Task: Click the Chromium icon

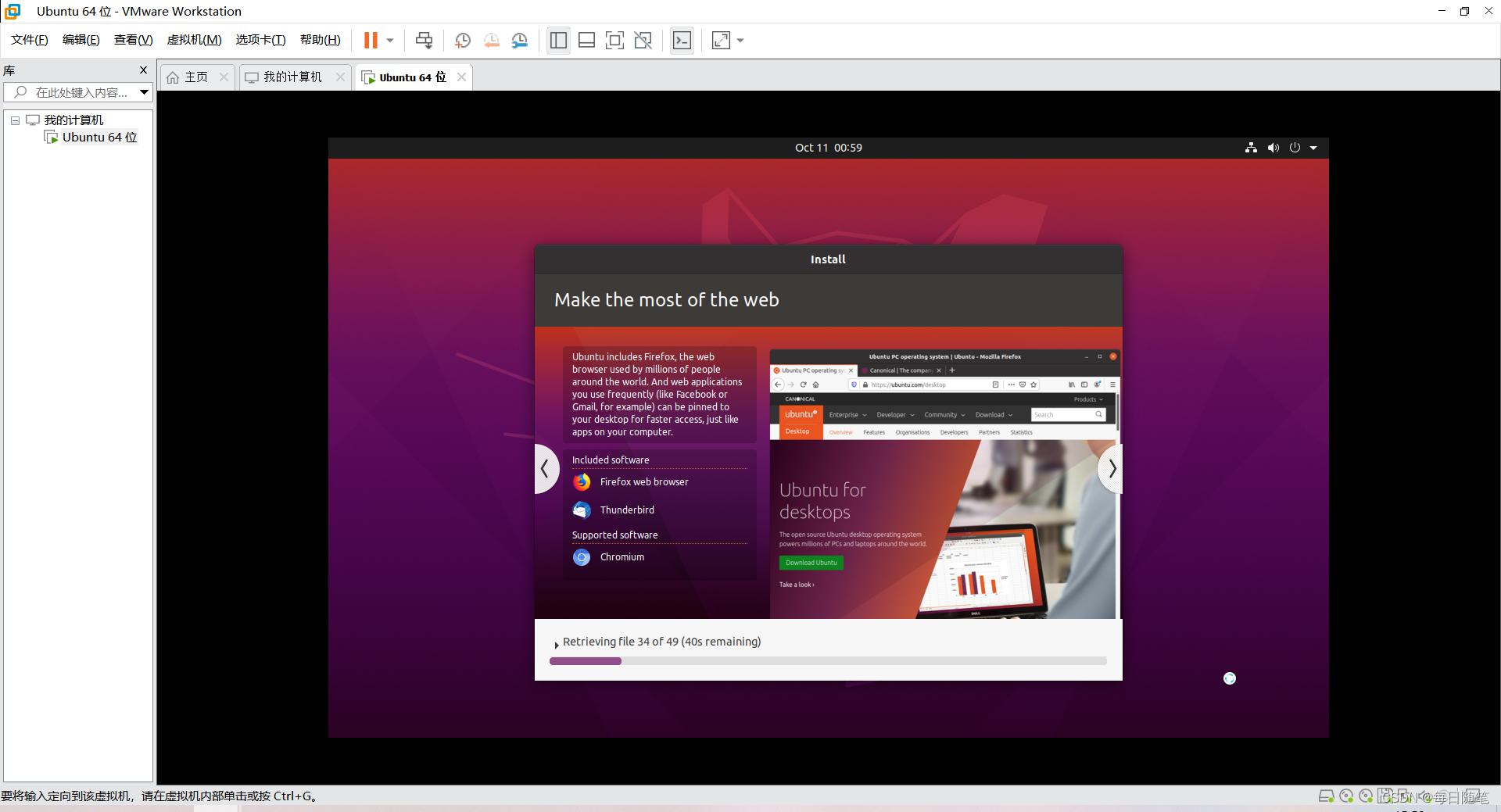Action: click(582, 557)
